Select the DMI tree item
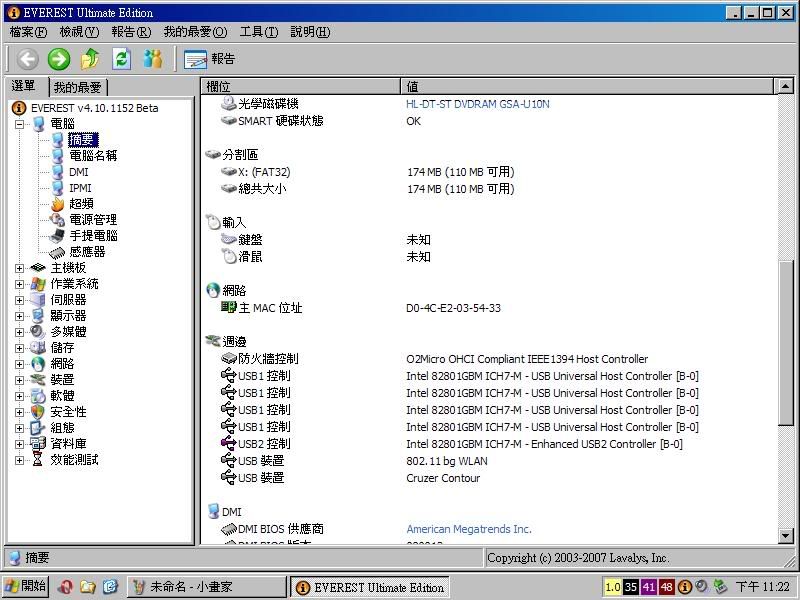The width and height of the screenshot is (800, 600). 79,172
